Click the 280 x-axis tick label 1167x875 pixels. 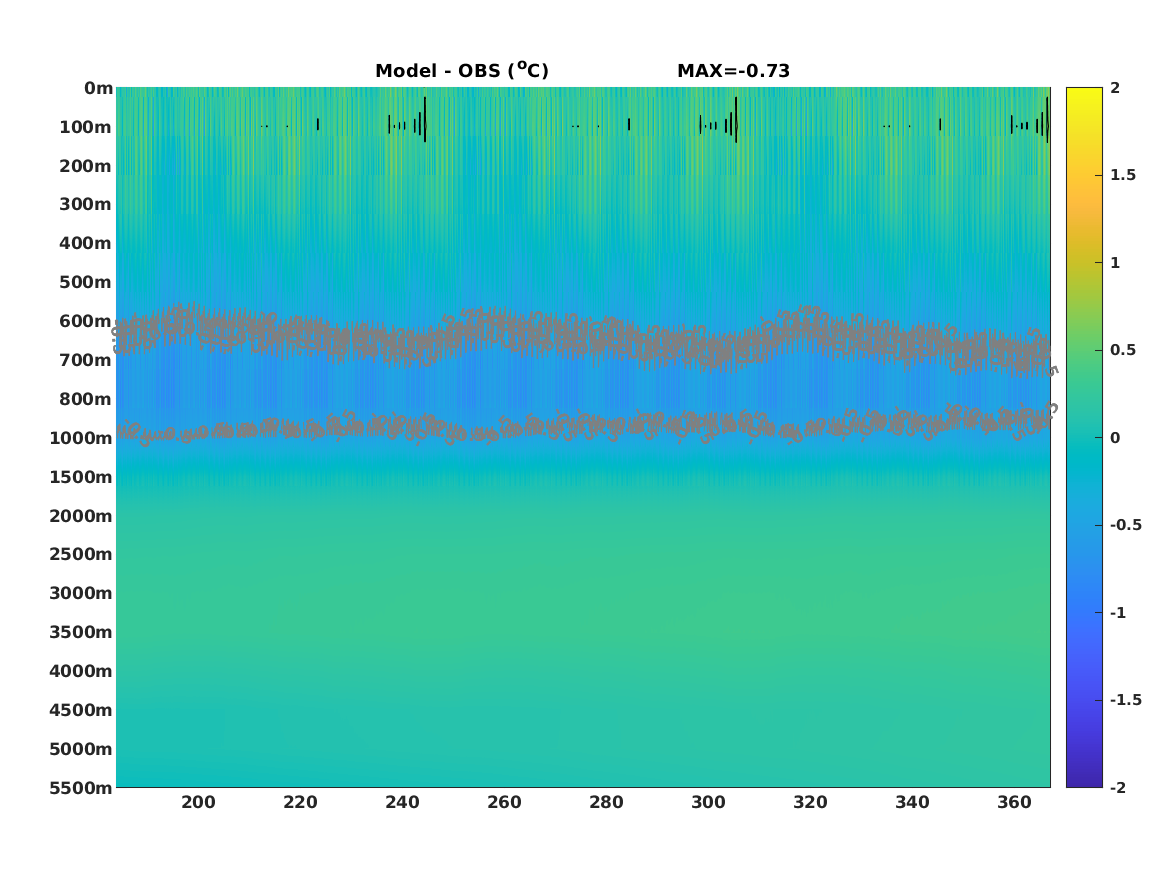pyautogui.click(x=607, y=802)
